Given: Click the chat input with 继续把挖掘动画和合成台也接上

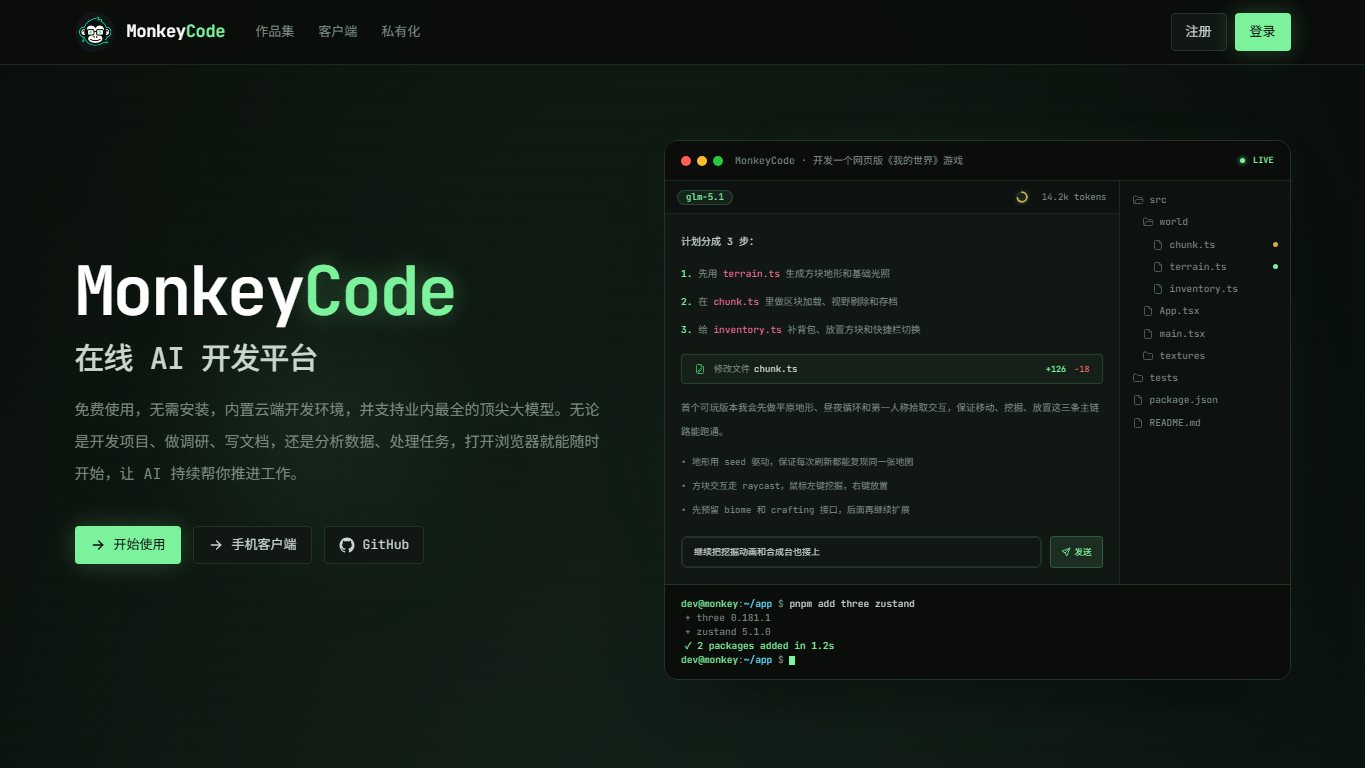Looking at the screenshot, I should tap(861, 552).
